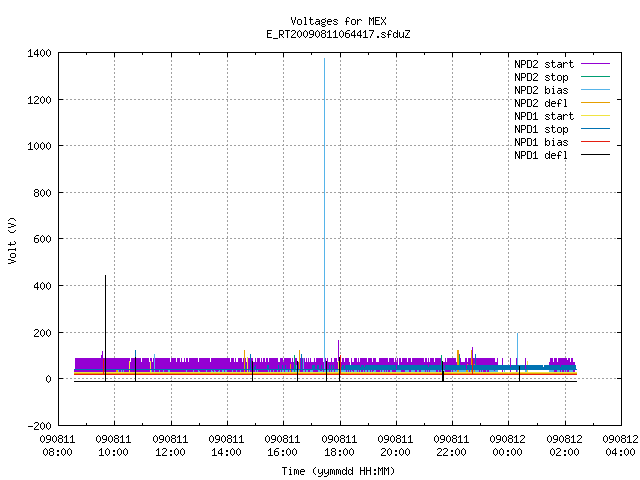Click the yellow NPD1 start legend line
The width and height of the screenshot is (640, 480).
coord(595,116)
